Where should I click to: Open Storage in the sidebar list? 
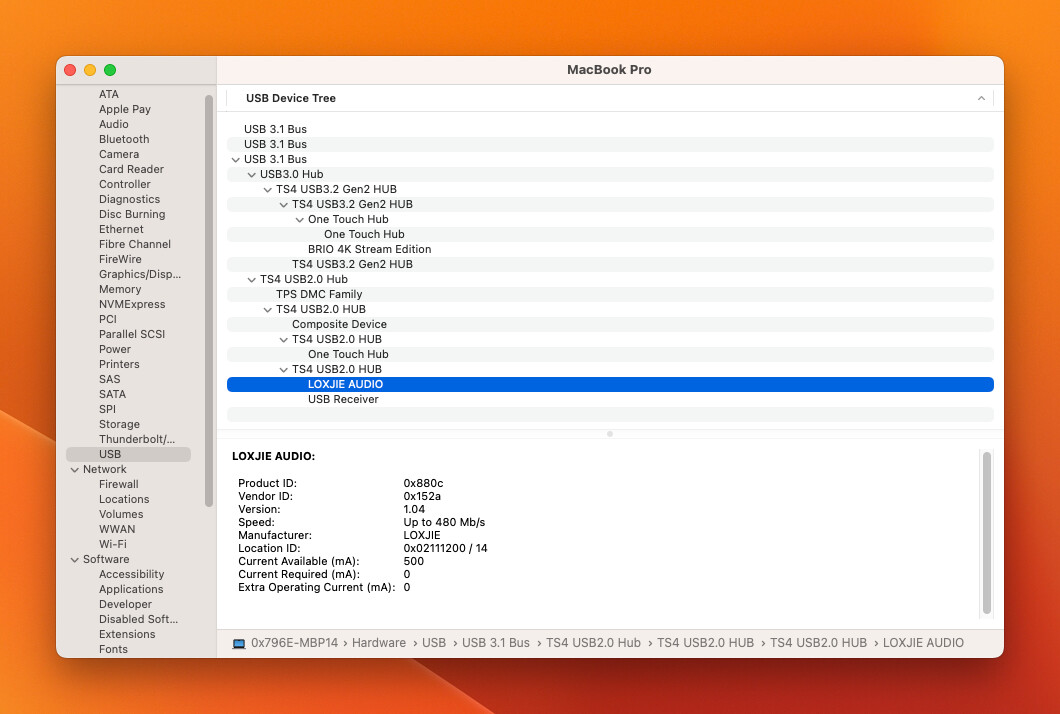[119, 424]
